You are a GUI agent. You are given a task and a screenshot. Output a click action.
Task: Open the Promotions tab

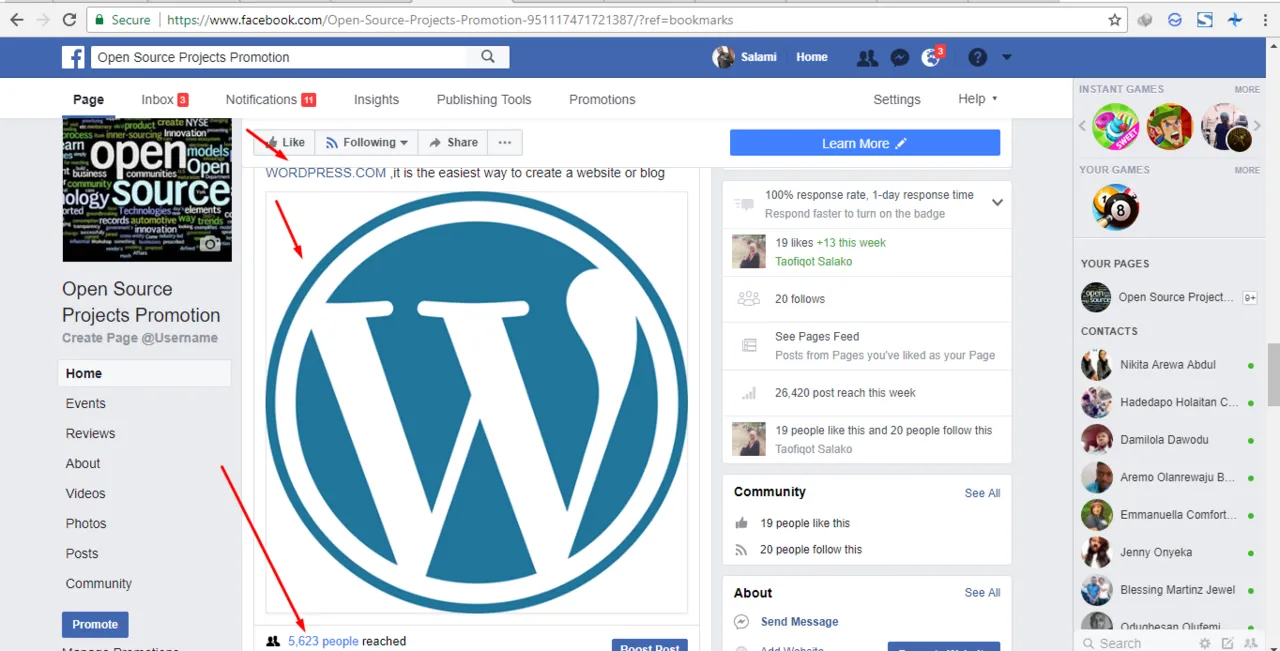tap(602, 99)
